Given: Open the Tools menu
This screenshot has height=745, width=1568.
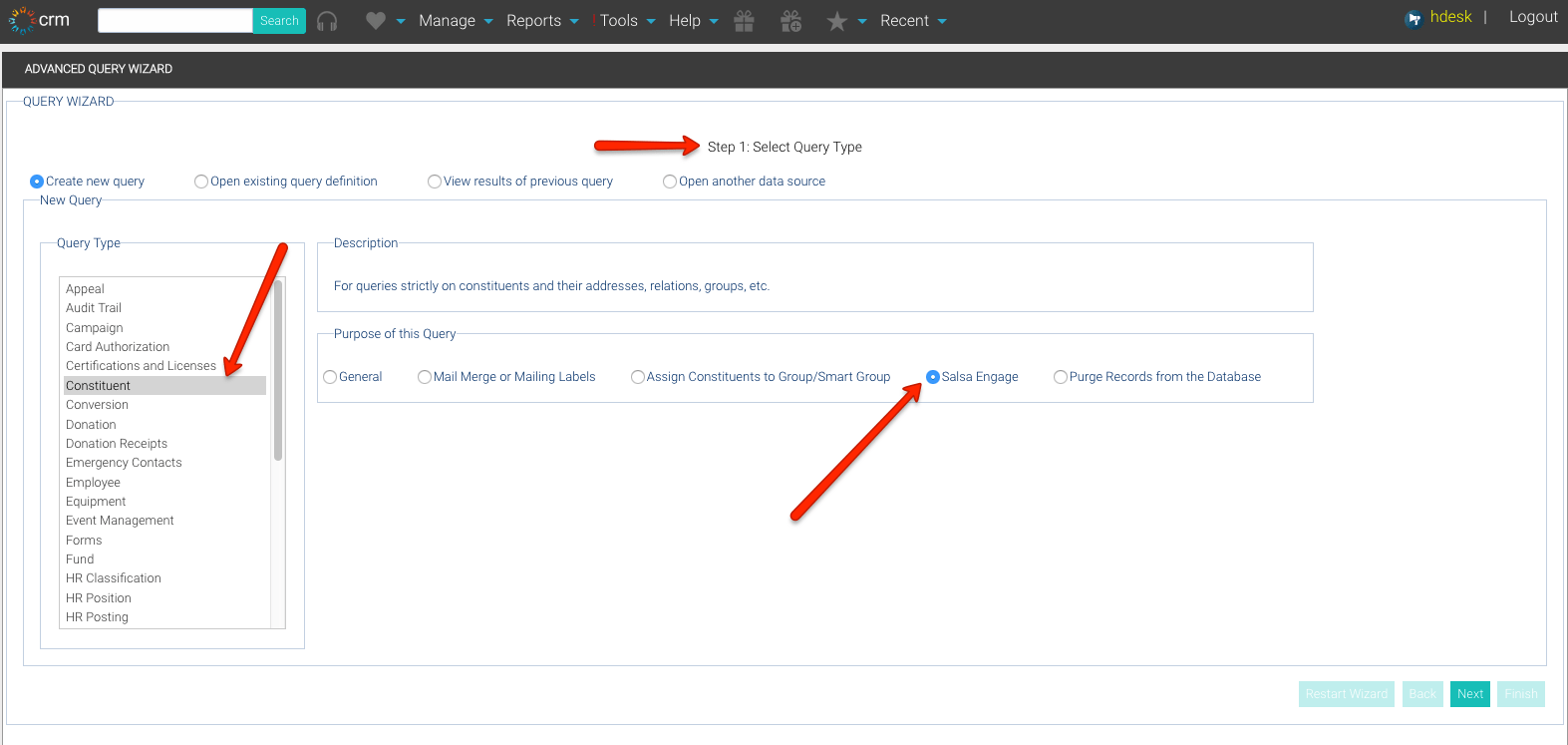Looking at the screenshot, I should click(618, 21).
